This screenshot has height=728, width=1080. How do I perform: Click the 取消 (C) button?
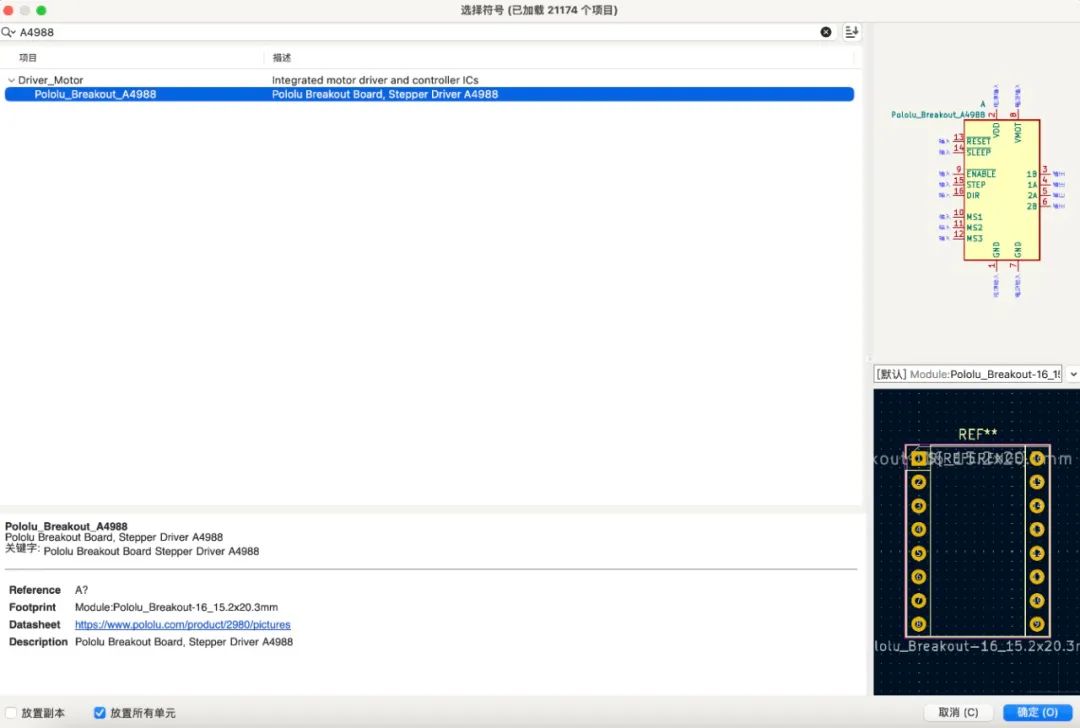click(x=958, y=712)
